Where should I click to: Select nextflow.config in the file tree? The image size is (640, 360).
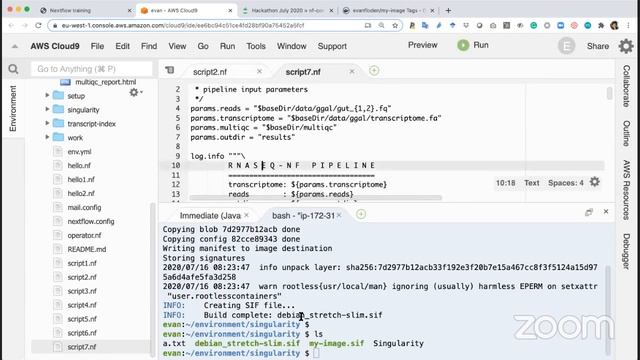pyautogui.click(x=91, y=221)
